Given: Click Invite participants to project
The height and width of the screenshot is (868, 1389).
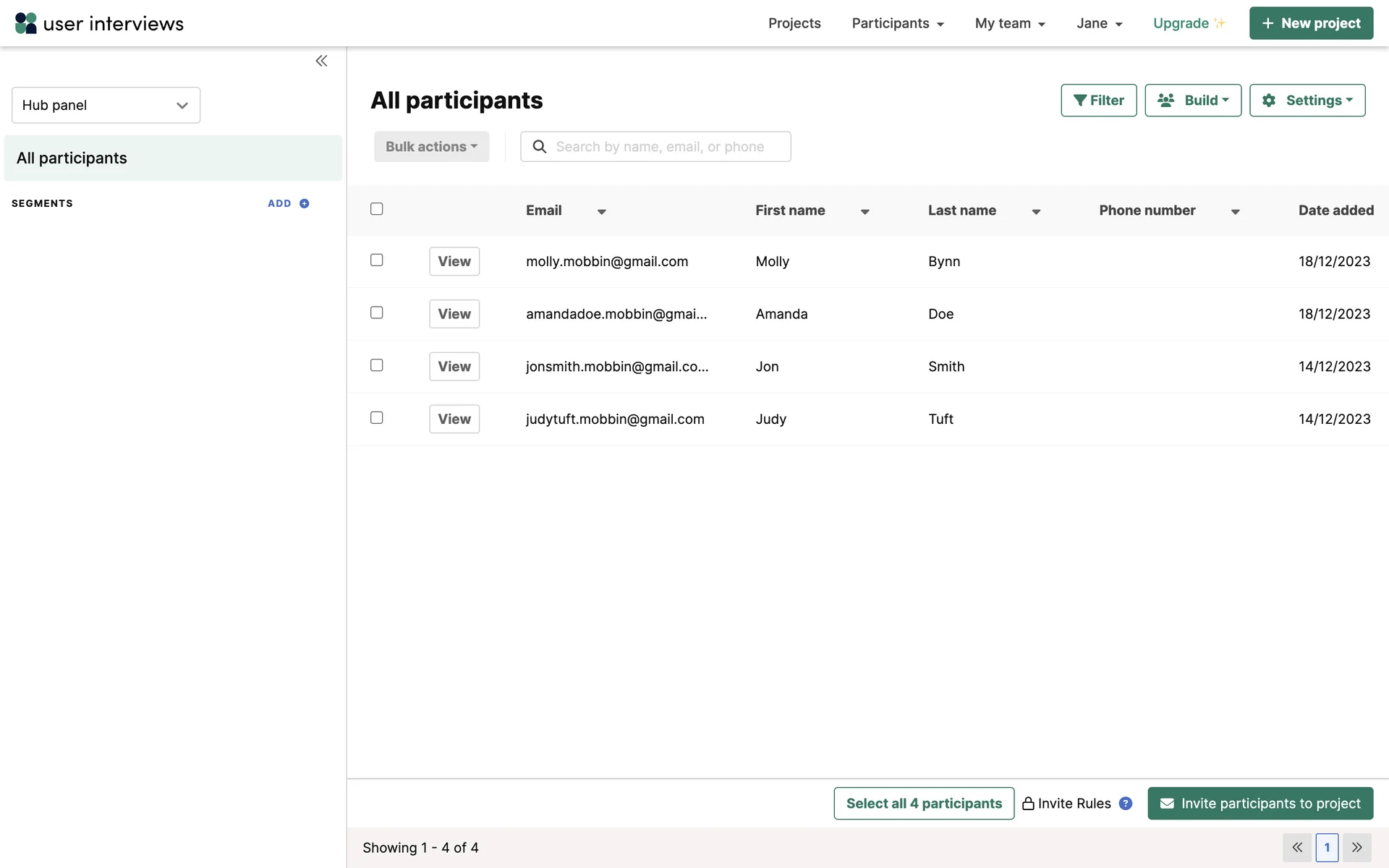Looking at the screenshot, I should (1260, 804).
